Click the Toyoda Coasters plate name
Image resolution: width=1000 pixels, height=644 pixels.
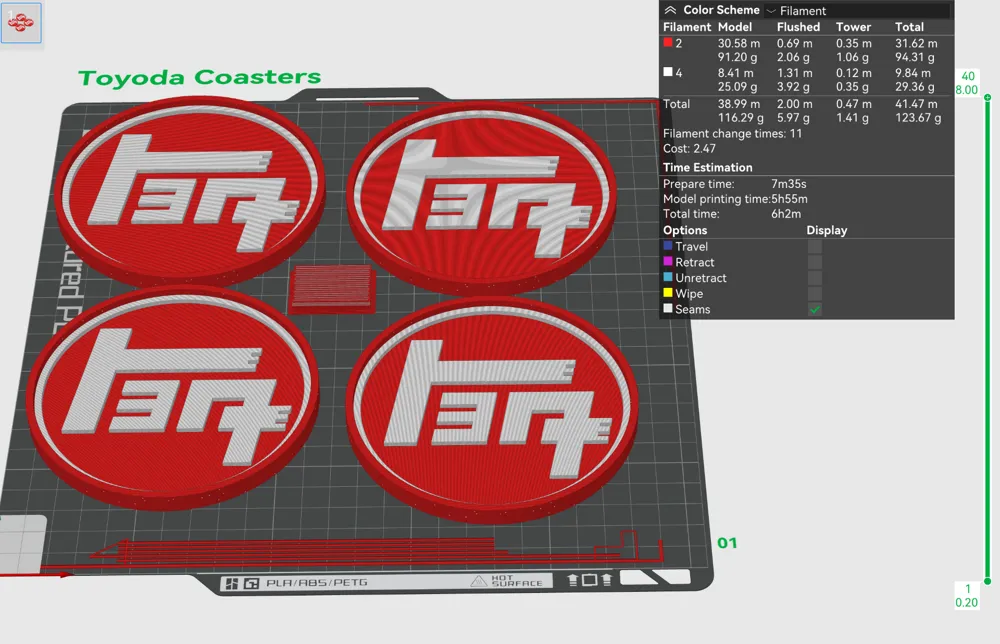pos(199,78)
